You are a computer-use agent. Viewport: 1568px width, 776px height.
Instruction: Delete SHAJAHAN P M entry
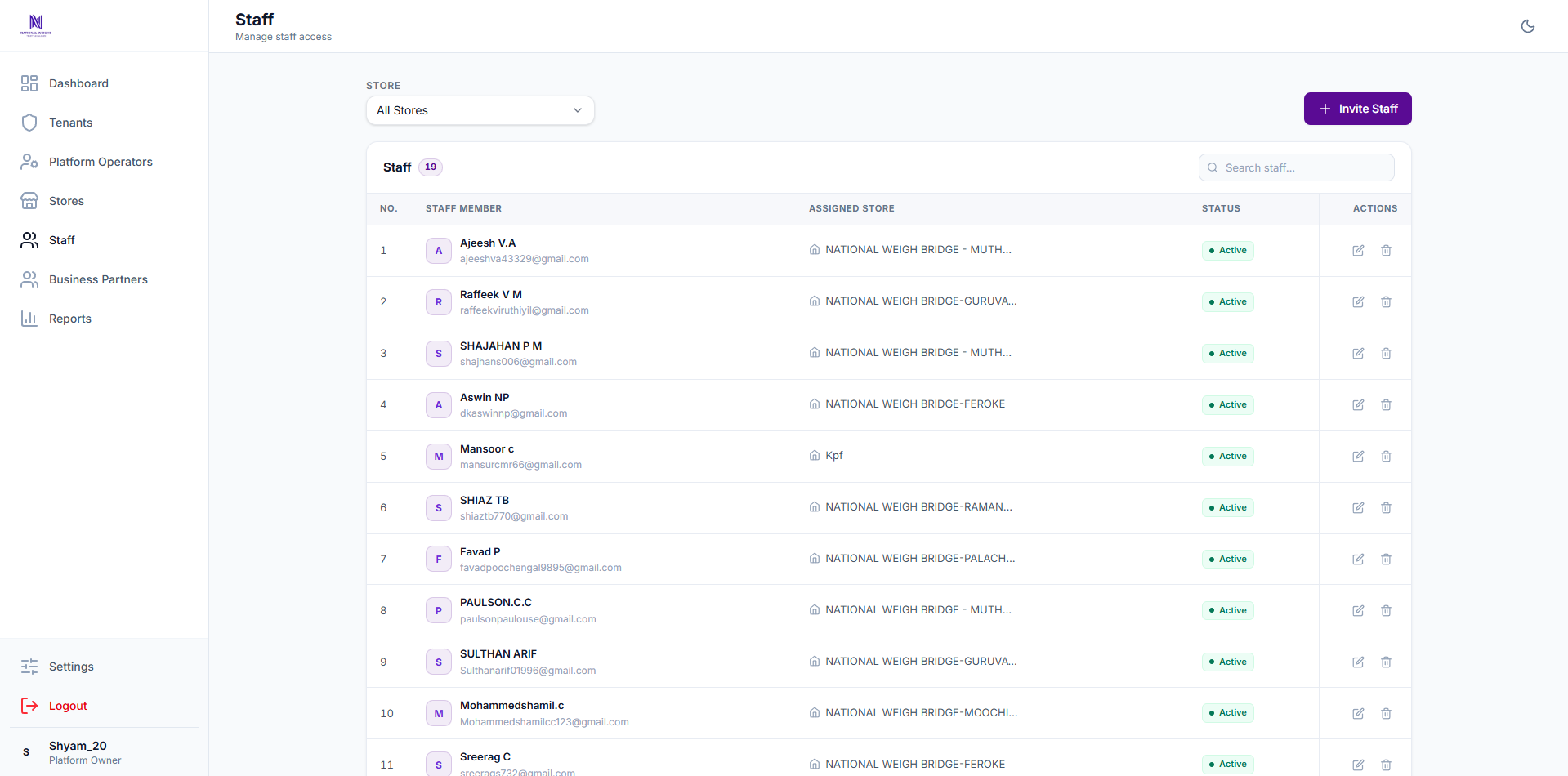tap(1386, 354)
